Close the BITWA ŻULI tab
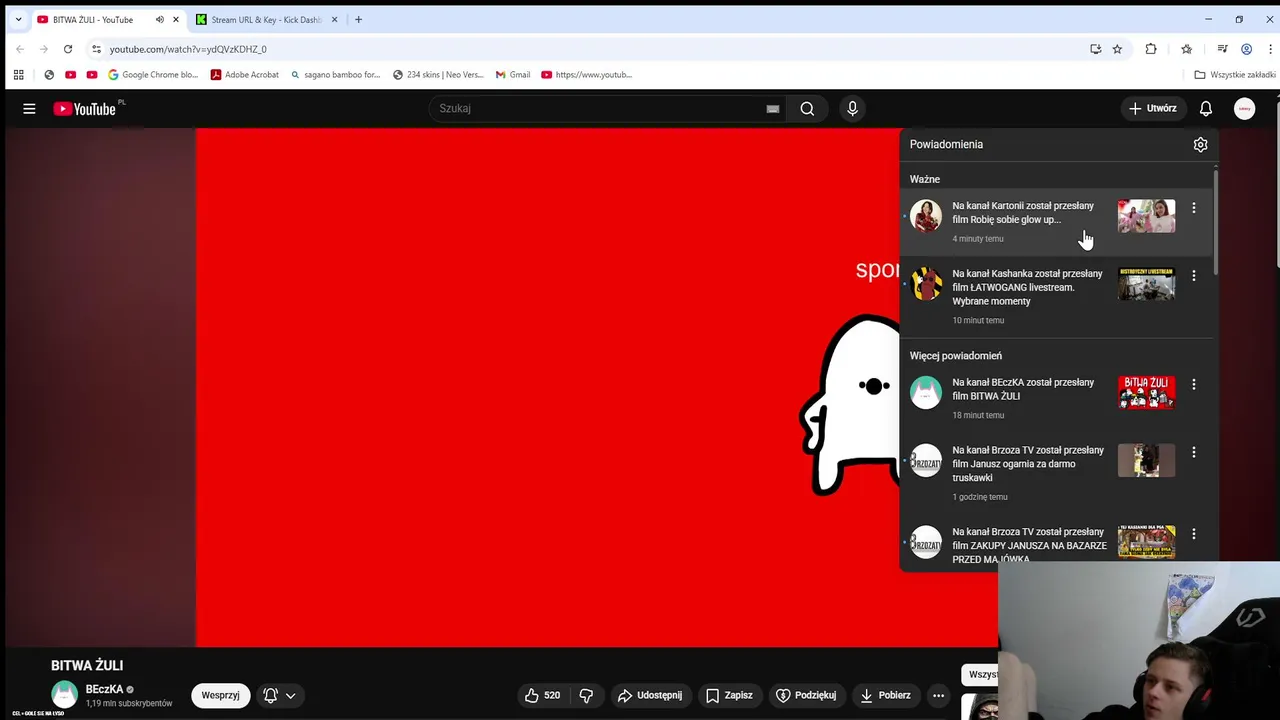The height and width of the screenshot is (720, 1280). pyautogui.click(x=175, y=19)
